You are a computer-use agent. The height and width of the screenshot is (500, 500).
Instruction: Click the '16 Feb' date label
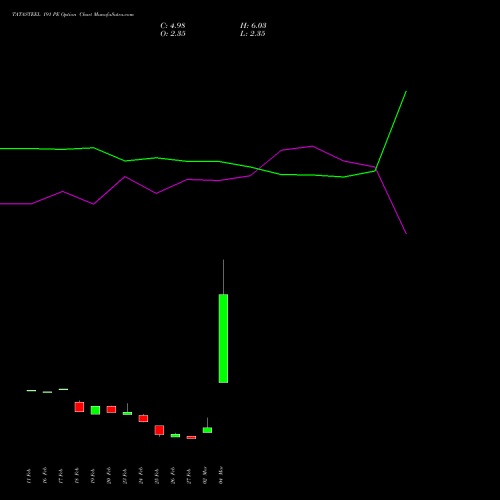(x=45, y=476)
